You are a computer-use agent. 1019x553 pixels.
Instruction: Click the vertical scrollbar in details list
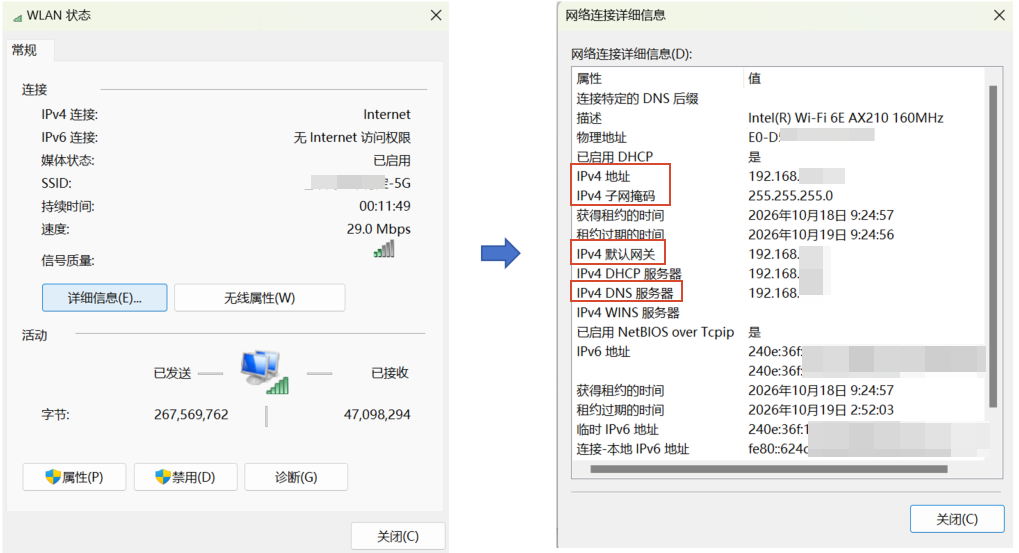click(x=992, y=246)
